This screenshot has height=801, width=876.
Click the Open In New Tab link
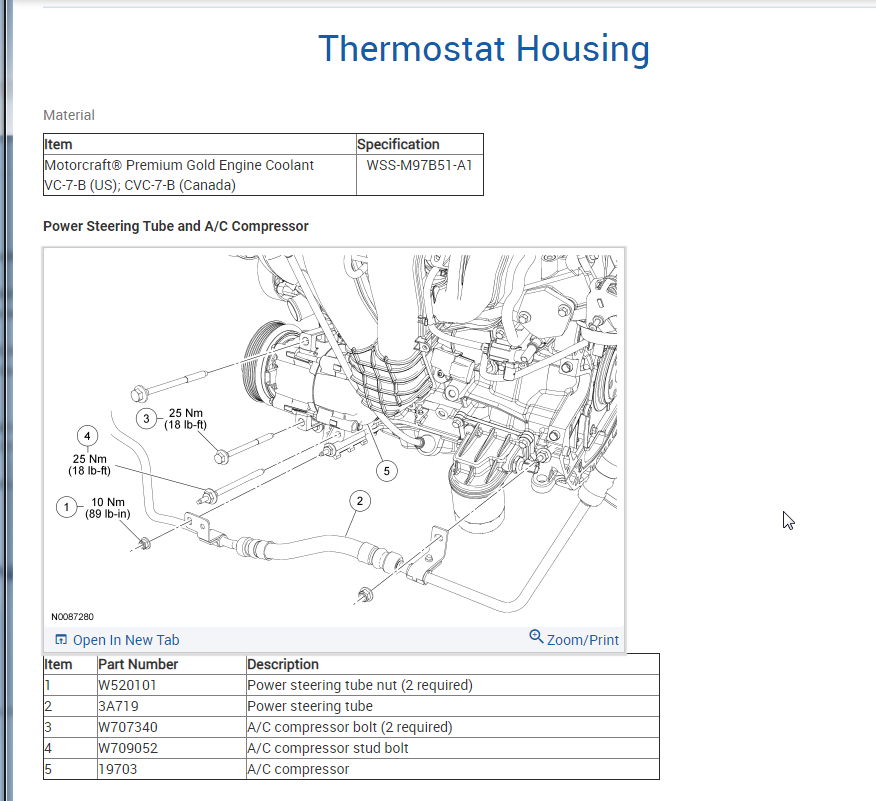coord(126,640)
